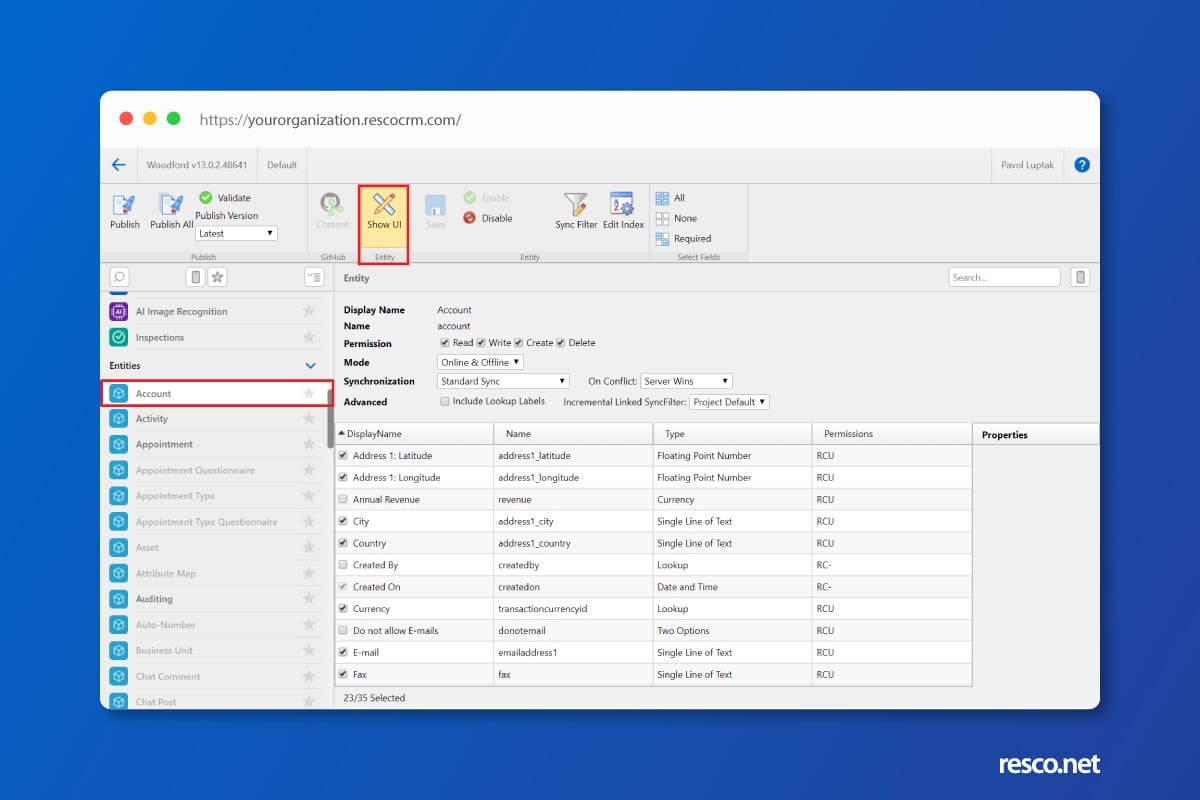The width and height of the screenshot is (1200, 800).
Task: Open the Edit Index icon
Action: tap(623, 205)
